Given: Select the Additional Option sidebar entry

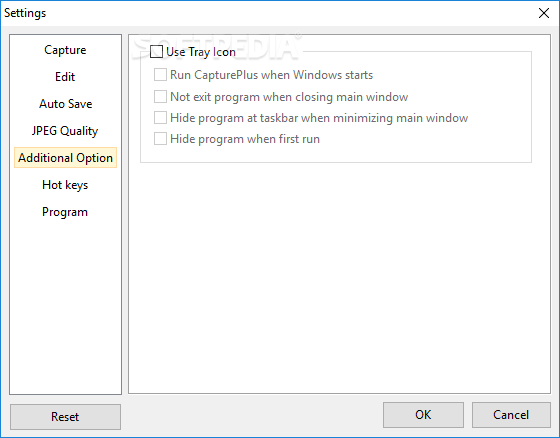Looking at the screenshot, I should click(65, 158).
